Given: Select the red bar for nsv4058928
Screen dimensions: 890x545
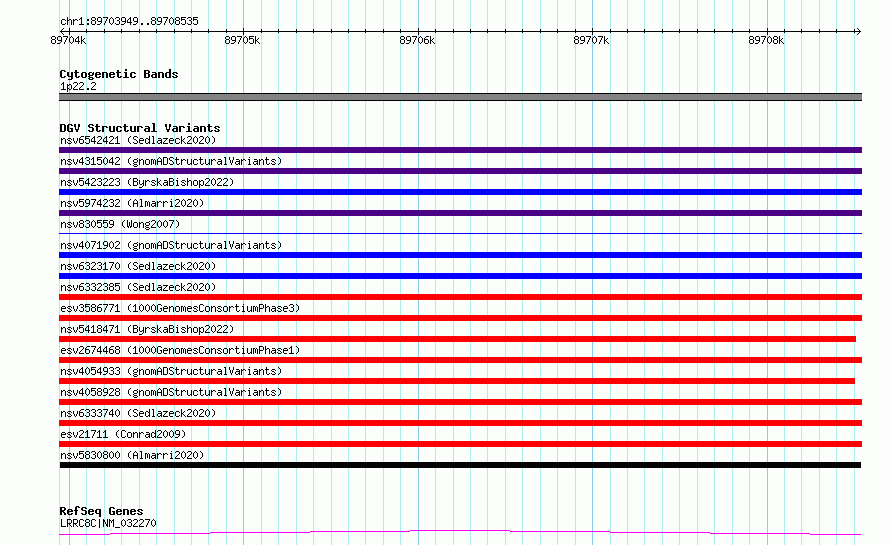Looking at the screenshot, I should click(x=460, y=402).
